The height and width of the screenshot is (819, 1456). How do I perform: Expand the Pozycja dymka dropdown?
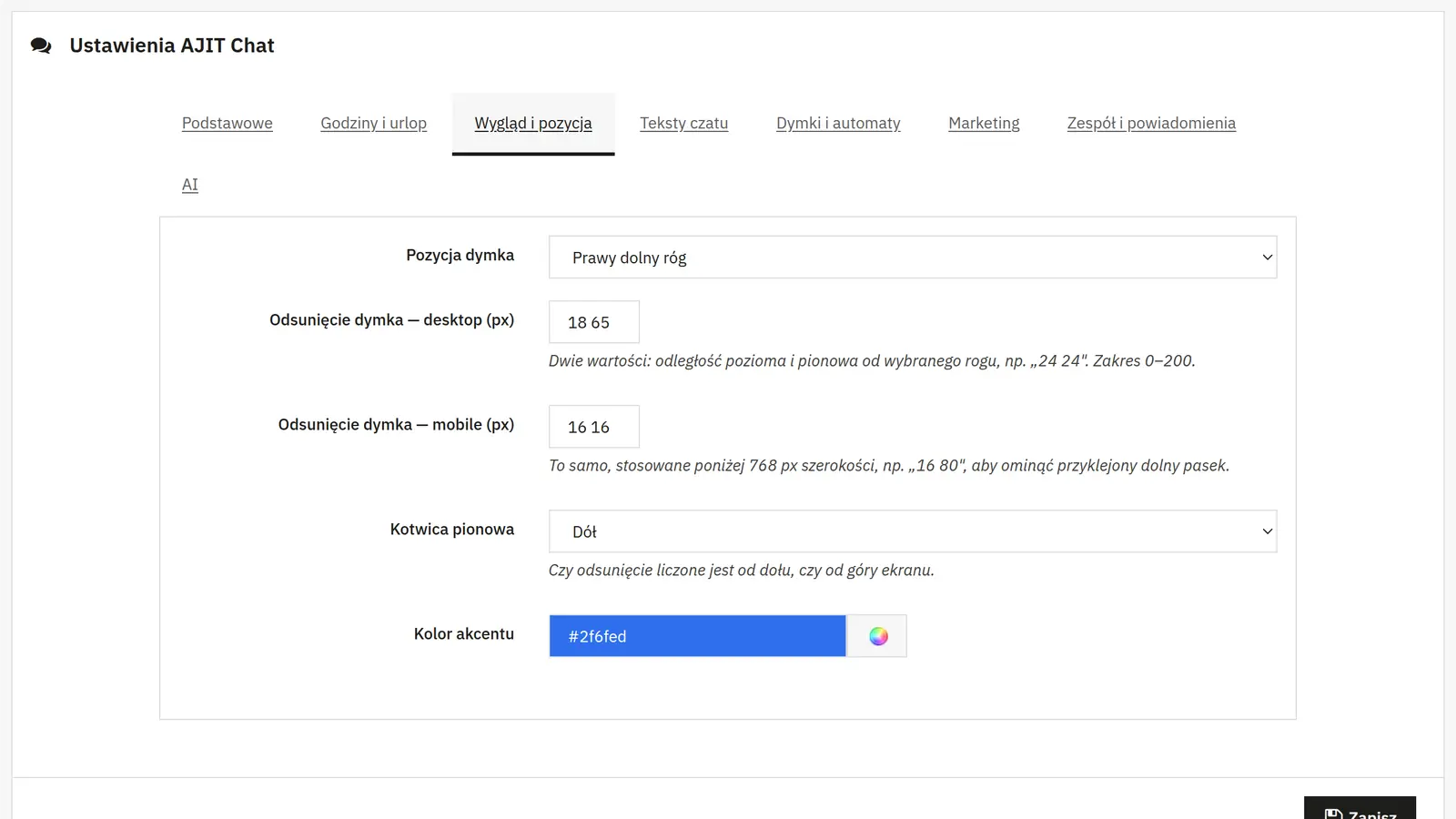coord(913,258)
